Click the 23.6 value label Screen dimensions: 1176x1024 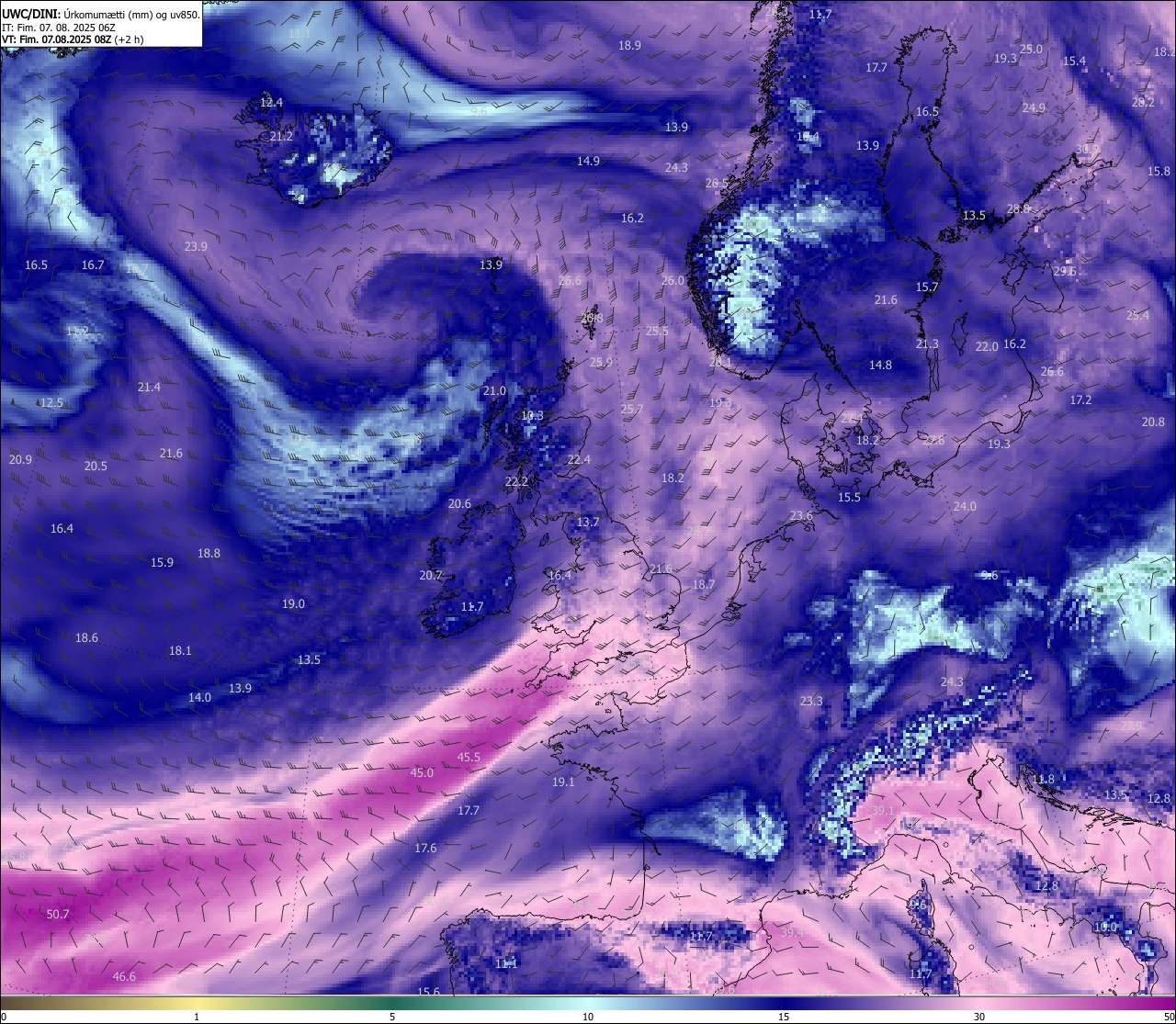pyautogui.click(x=801, y=516)
